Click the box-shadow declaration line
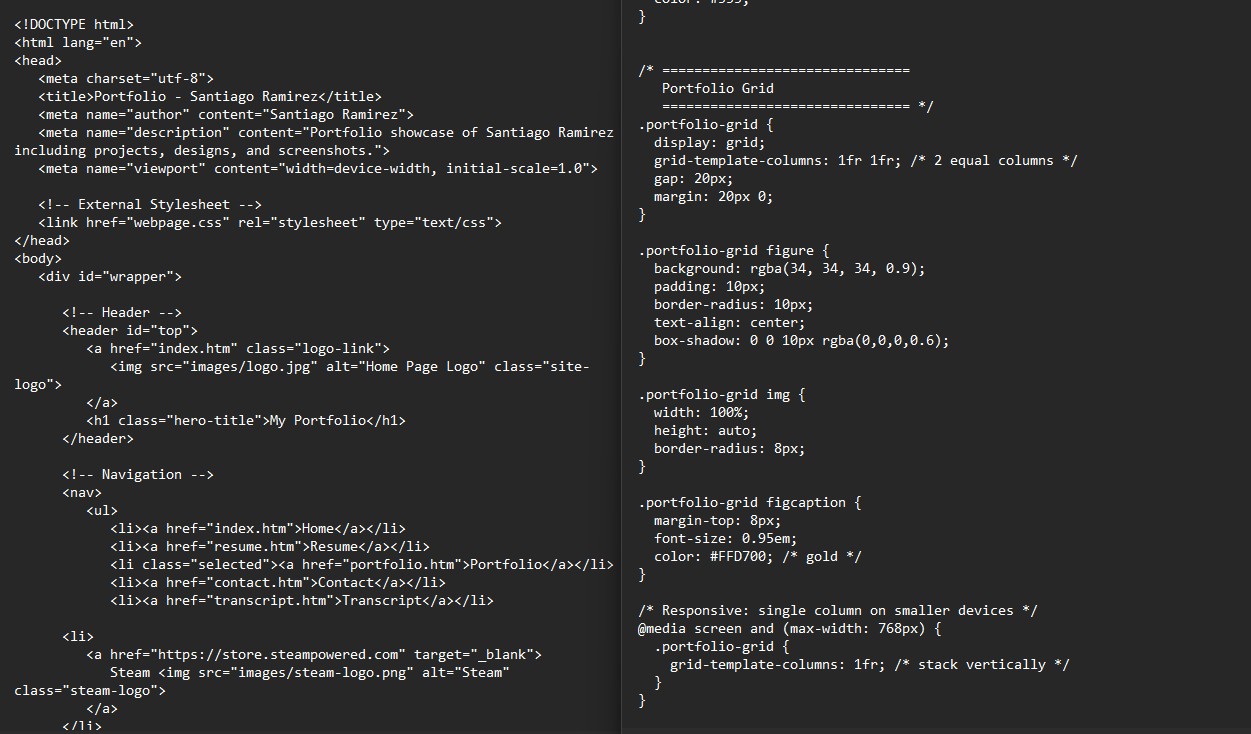 coord(801,340)
